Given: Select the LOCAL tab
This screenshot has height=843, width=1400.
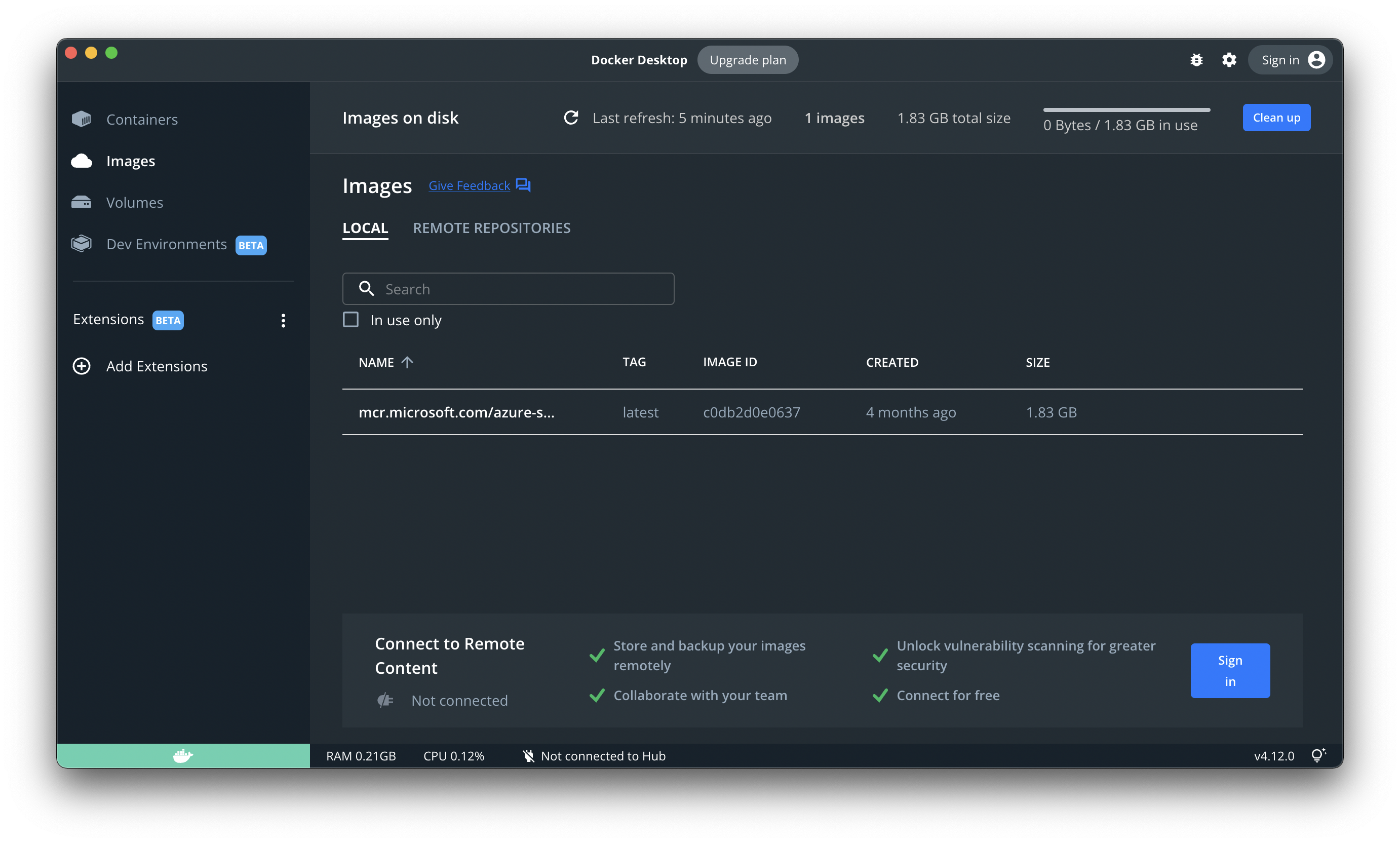Looking at the screenshot, I should coord(365,228).
